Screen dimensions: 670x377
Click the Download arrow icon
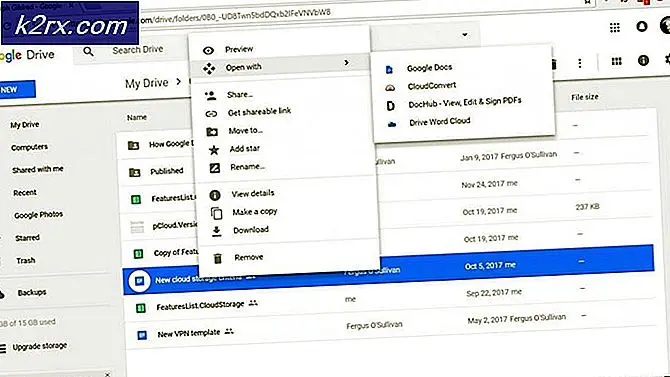point(217,231)
